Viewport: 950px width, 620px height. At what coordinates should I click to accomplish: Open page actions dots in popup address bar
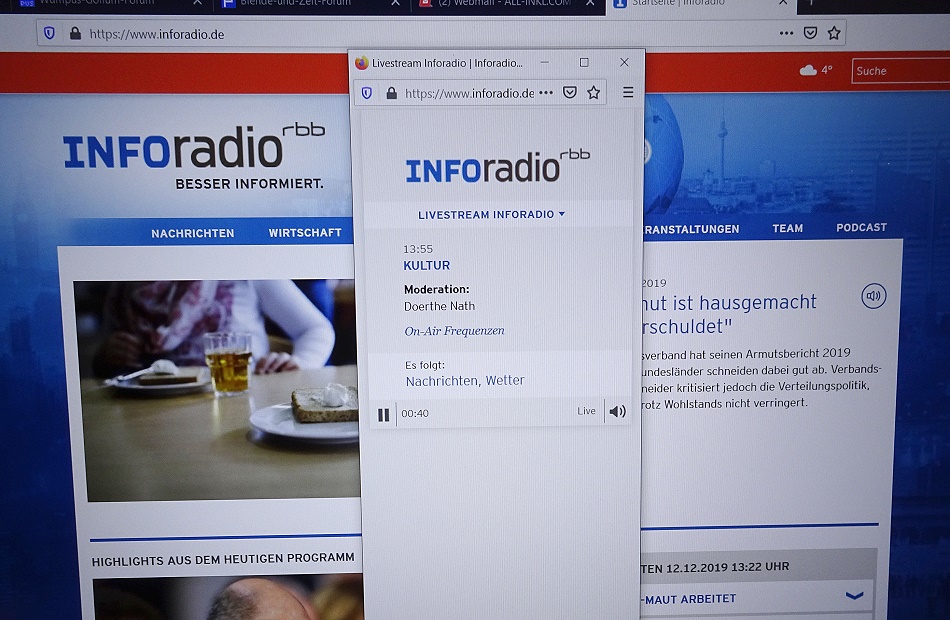(546, 93)
